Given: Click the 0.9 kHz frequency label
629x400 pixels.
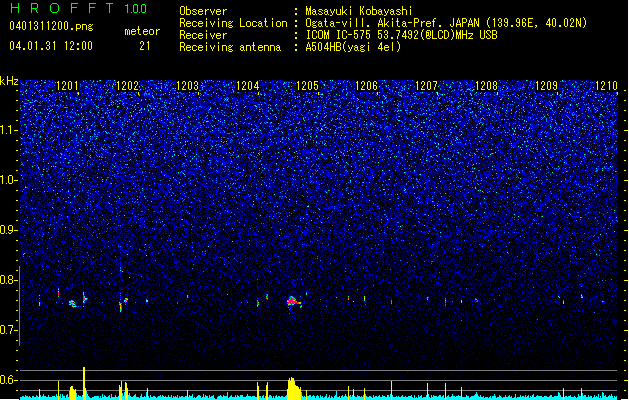Looking at the screenshot, I should 9,230.
